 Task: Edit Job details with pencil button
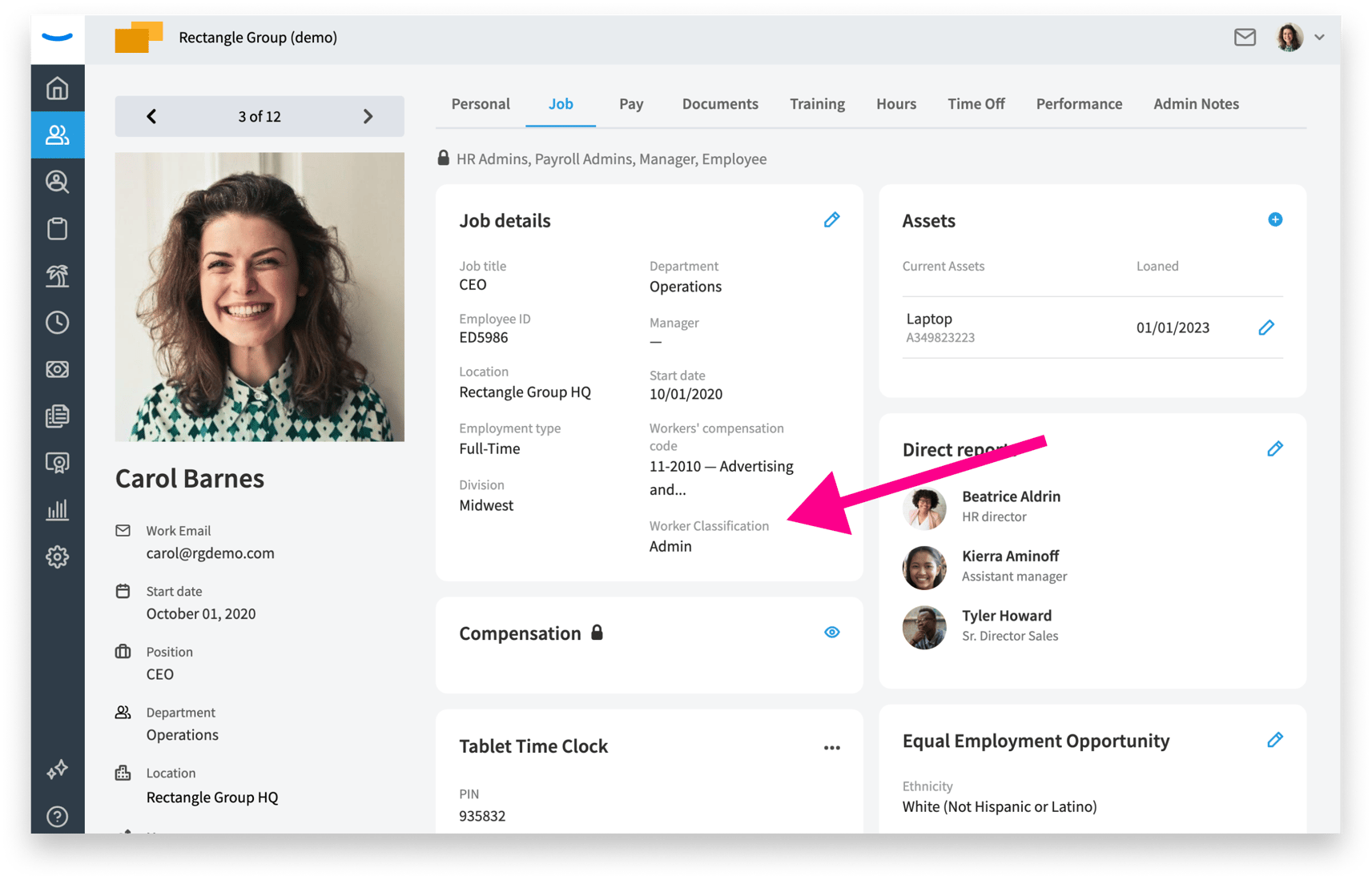click(831, 219)
